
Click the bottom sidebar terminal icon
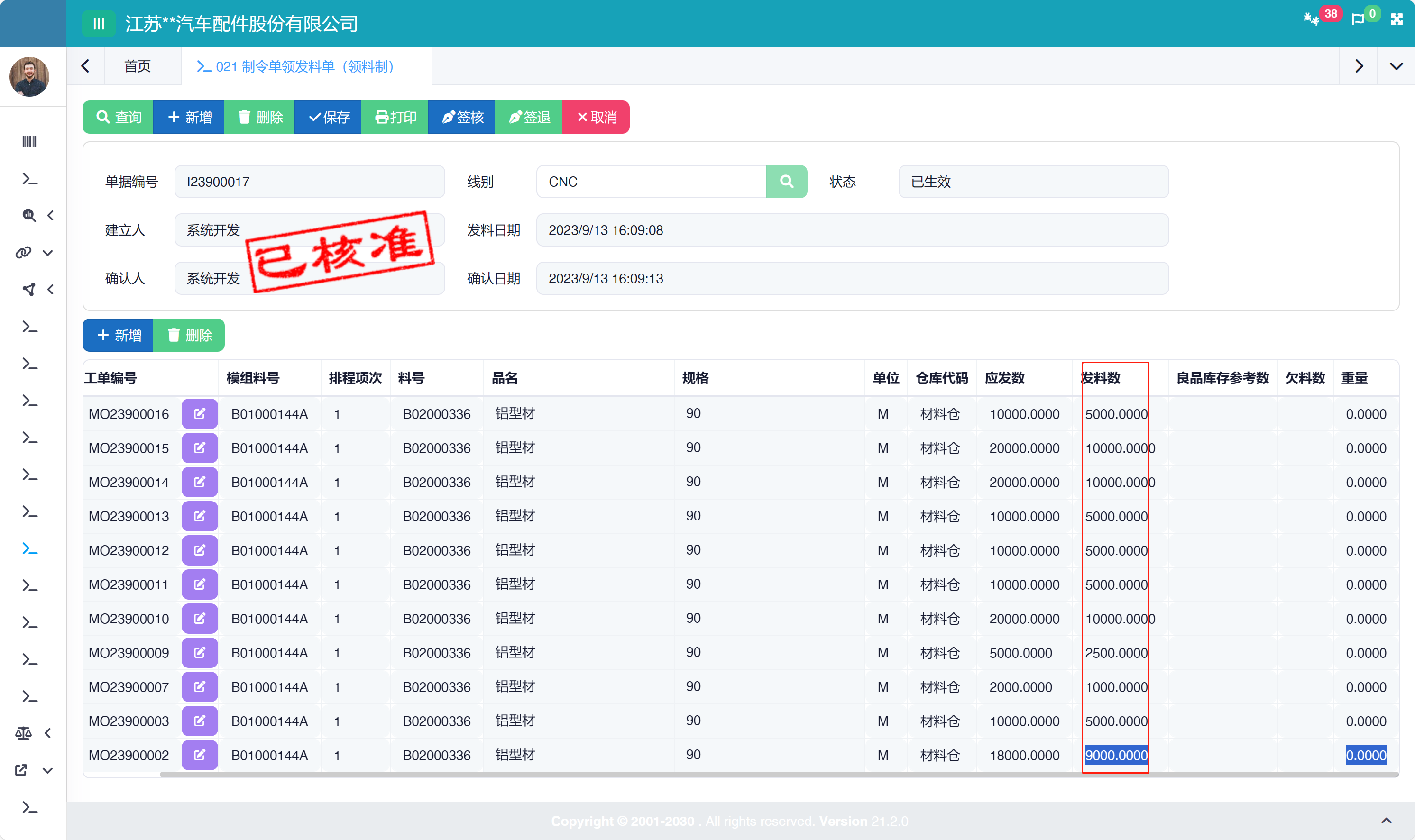pyautogui.click(x=29, y=807)
